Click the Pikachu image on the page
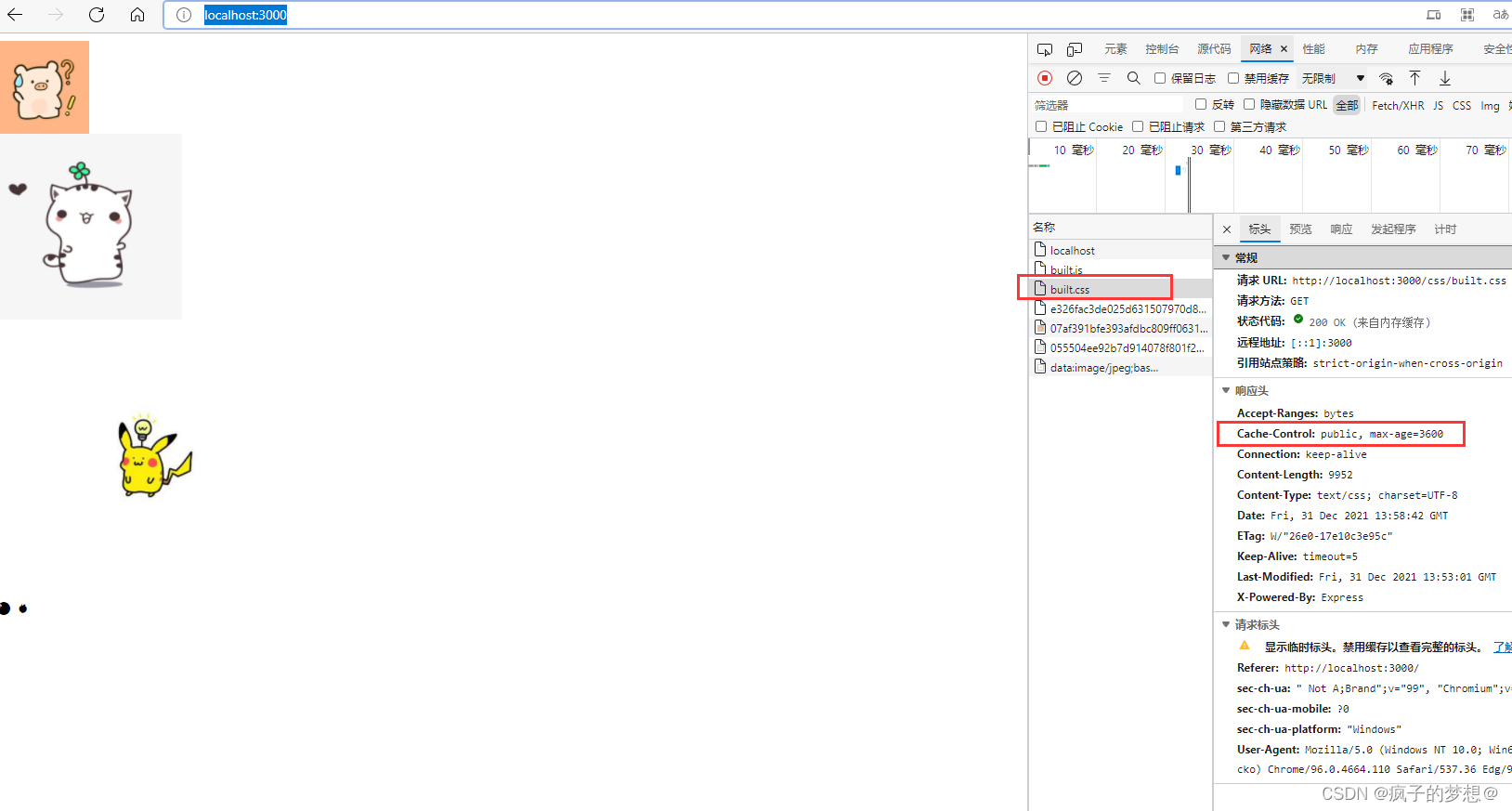This screenshot has height=811, width=1512. tap(154, 456)
